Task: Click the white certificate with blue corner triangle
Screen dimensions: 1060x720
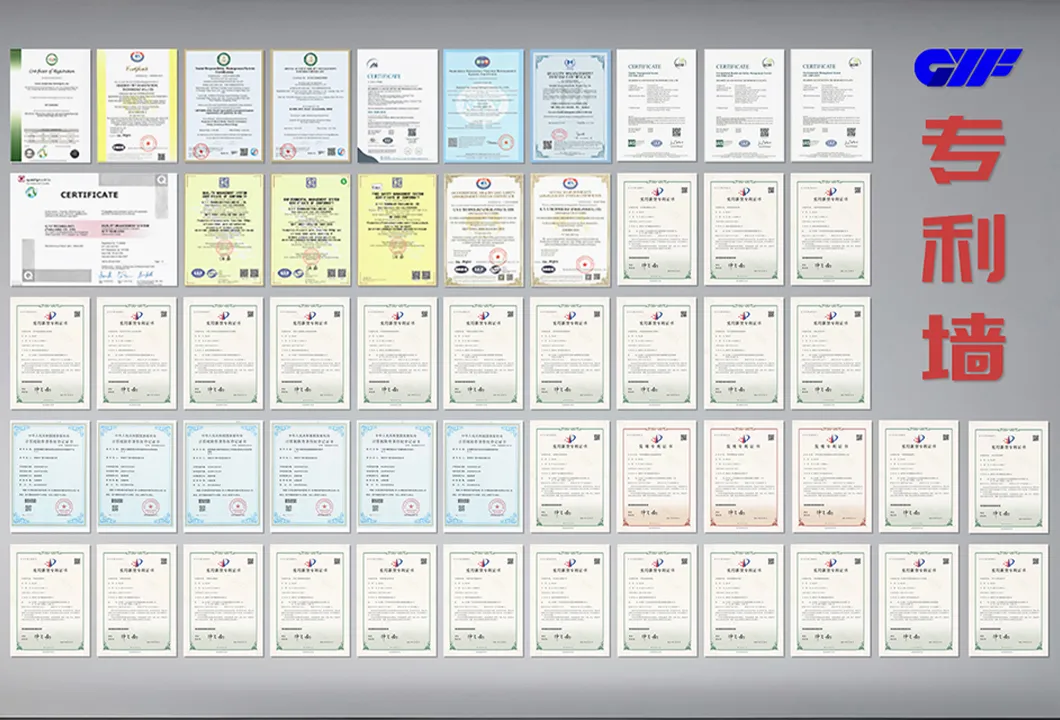Action: (x=397, y=106)
